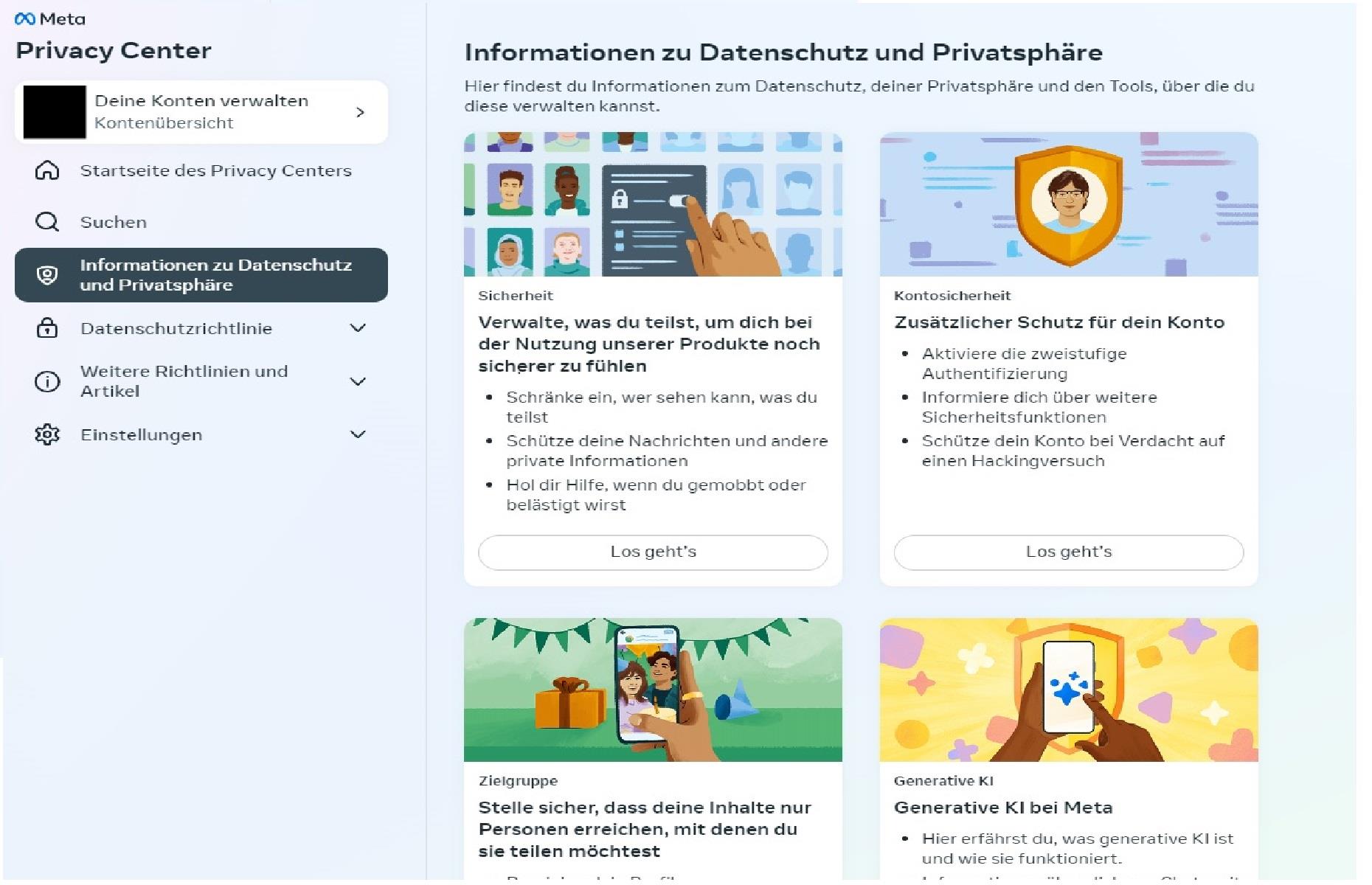The height and width of the screenshot is (885, 1372).
Task: Click the Zielgruppe category label
Action: (518, 781)
